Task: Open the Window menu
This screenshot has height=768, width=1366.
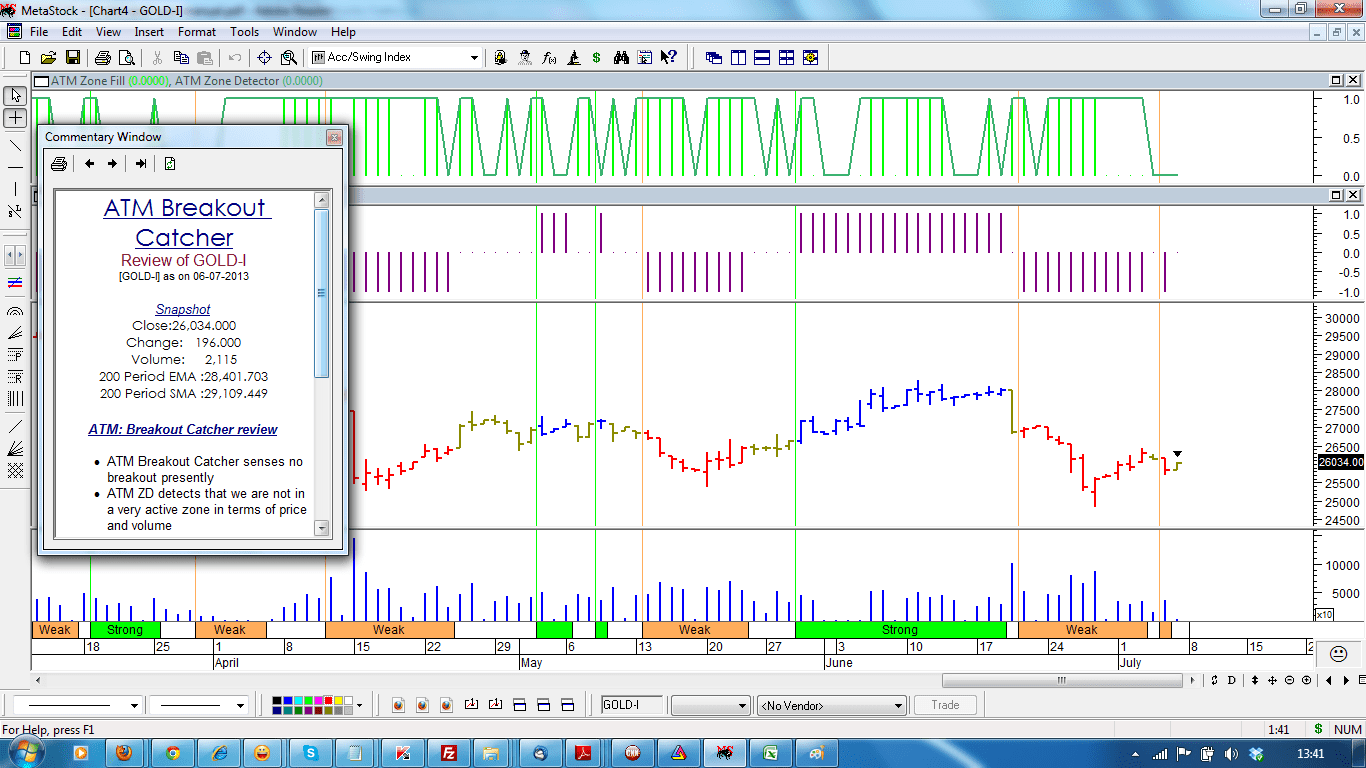Action: 295,32
